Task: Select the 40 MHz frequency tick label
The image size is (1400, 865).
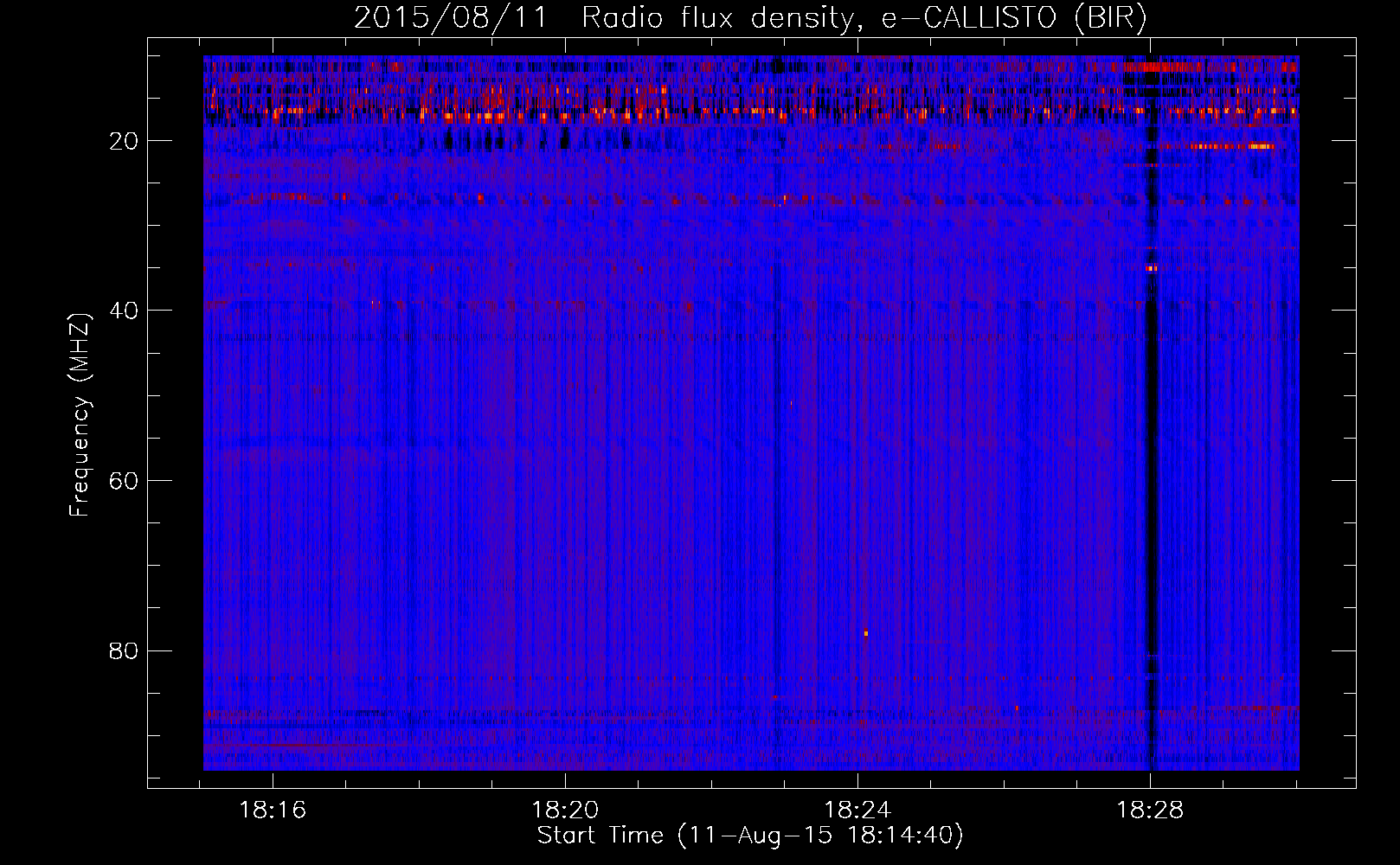Action: point(125,311)
